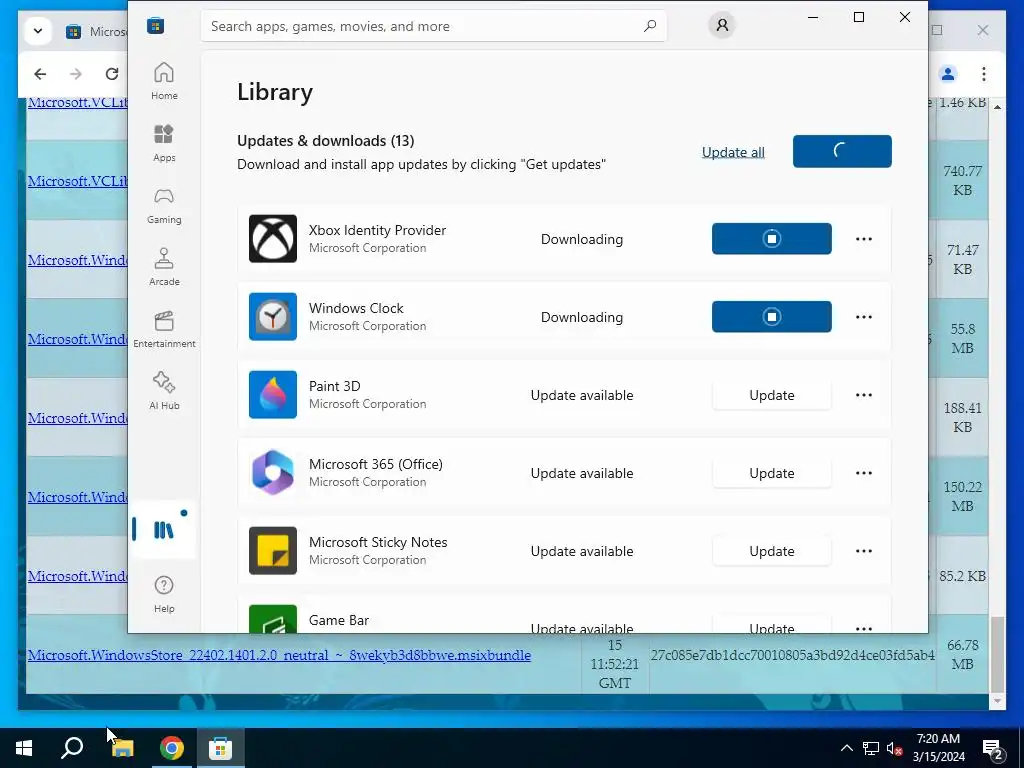Click the Paint 3D app name
Viewport: 1024px width, 768px height.
pyautogui.click(x=334, y=386)
